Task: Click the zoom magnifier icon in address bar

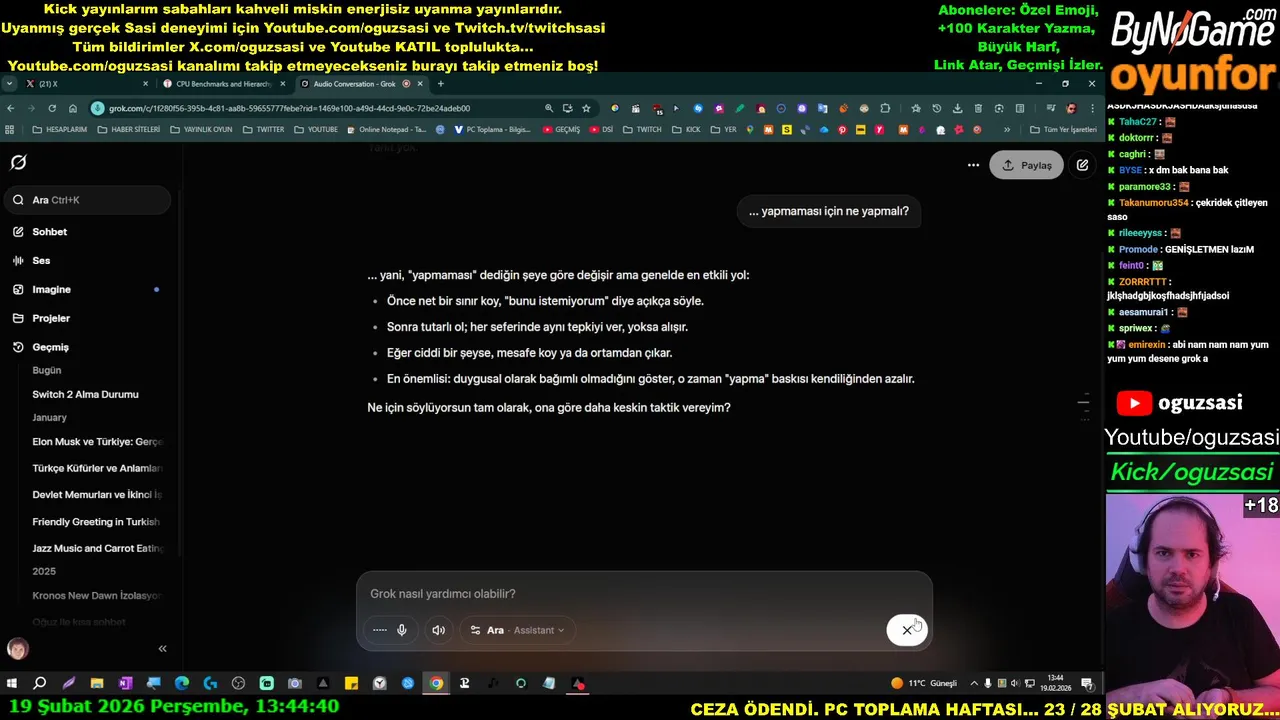Action: click(549, 108)
